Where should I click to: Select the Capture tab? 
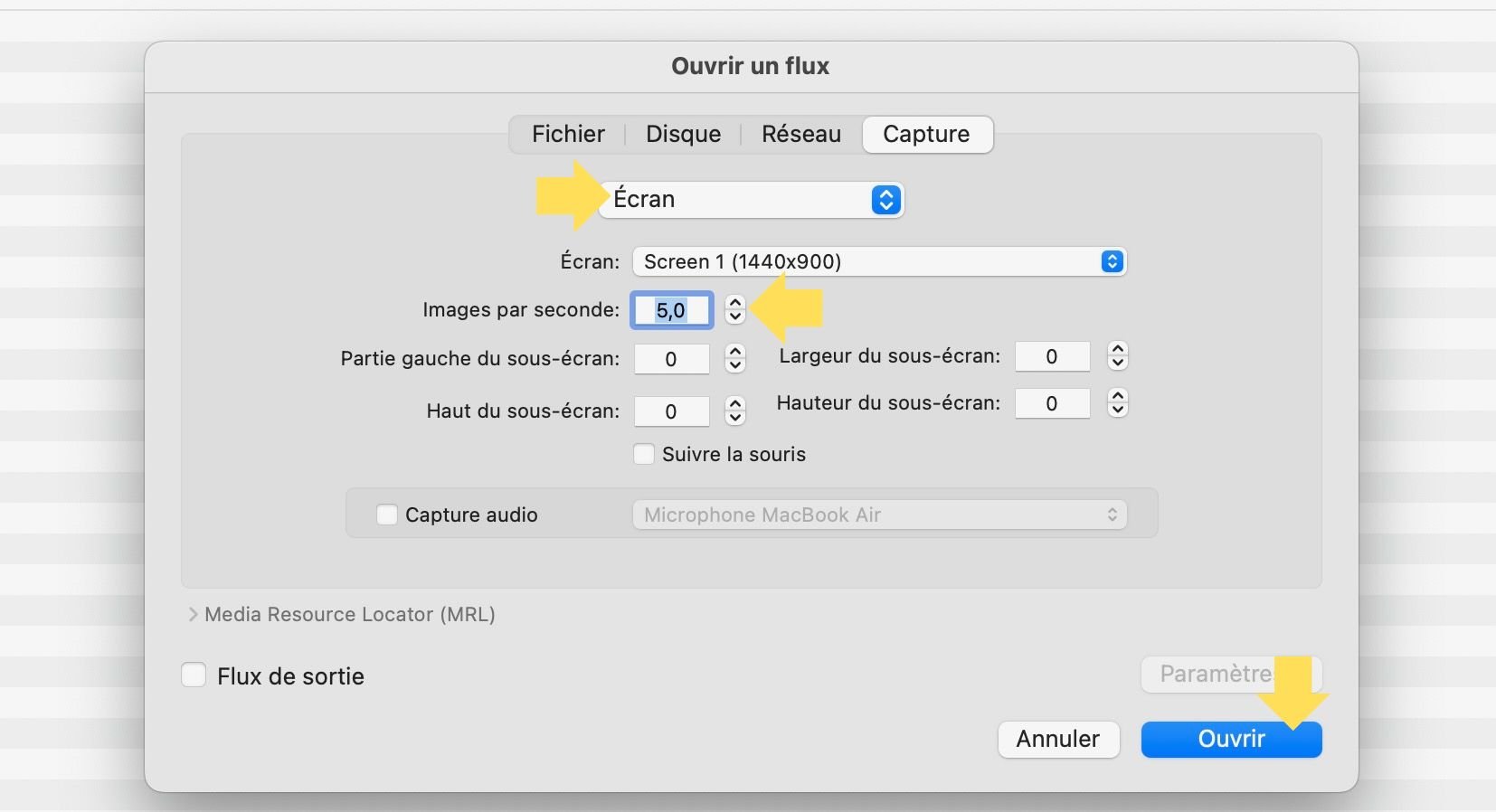927,135
